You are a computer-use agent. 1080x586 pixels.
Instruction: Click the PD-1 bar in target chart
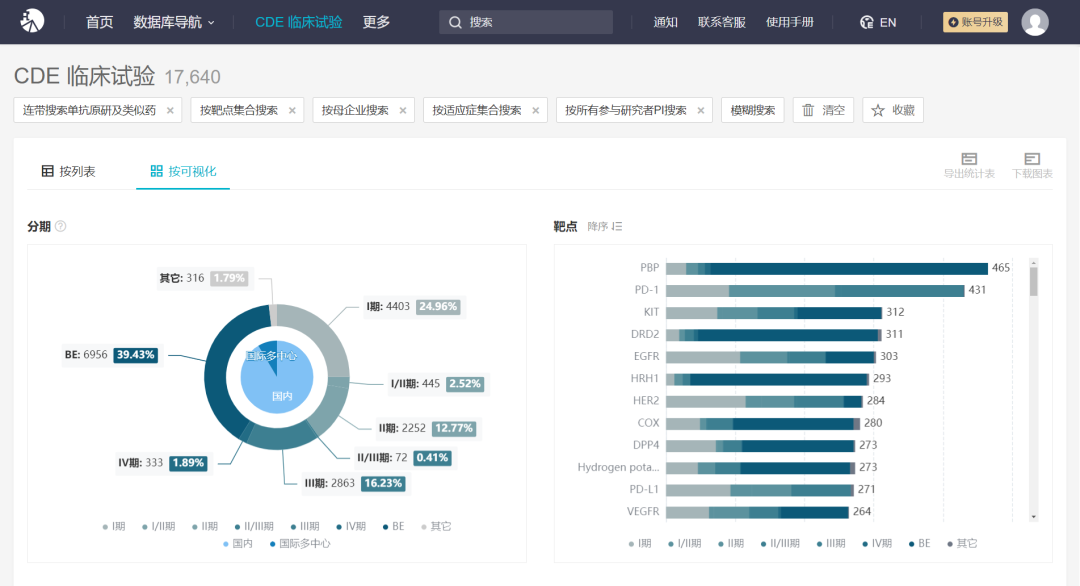(815, 291)
